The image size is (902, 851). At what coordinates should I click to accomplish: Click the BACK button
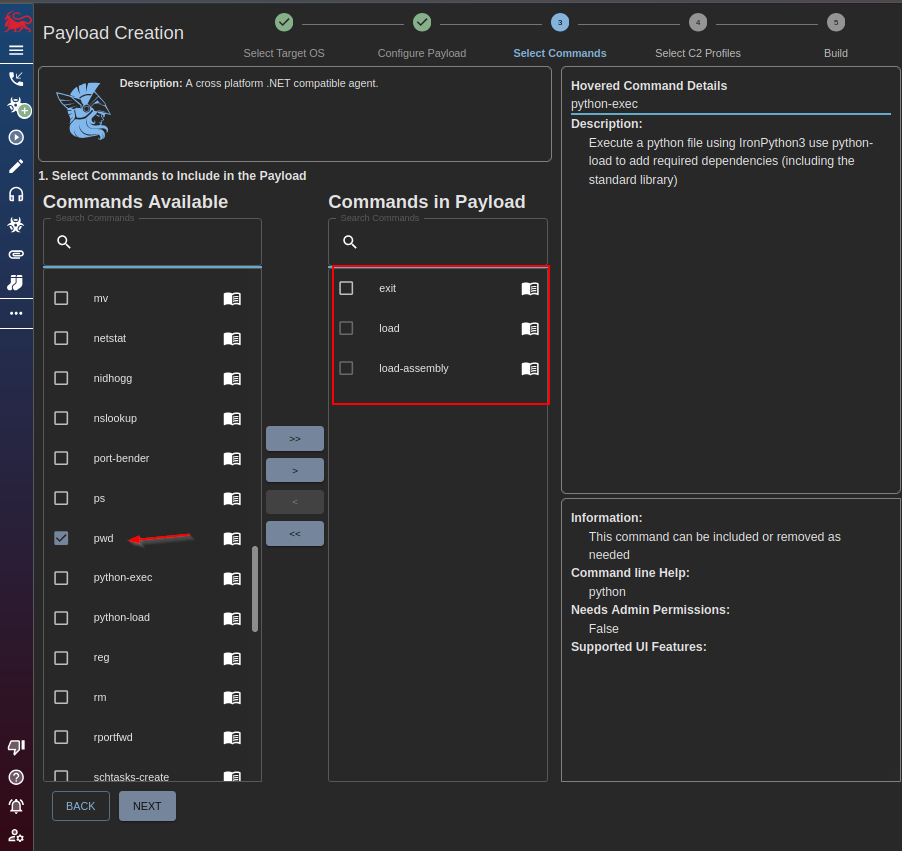point(81,806)
